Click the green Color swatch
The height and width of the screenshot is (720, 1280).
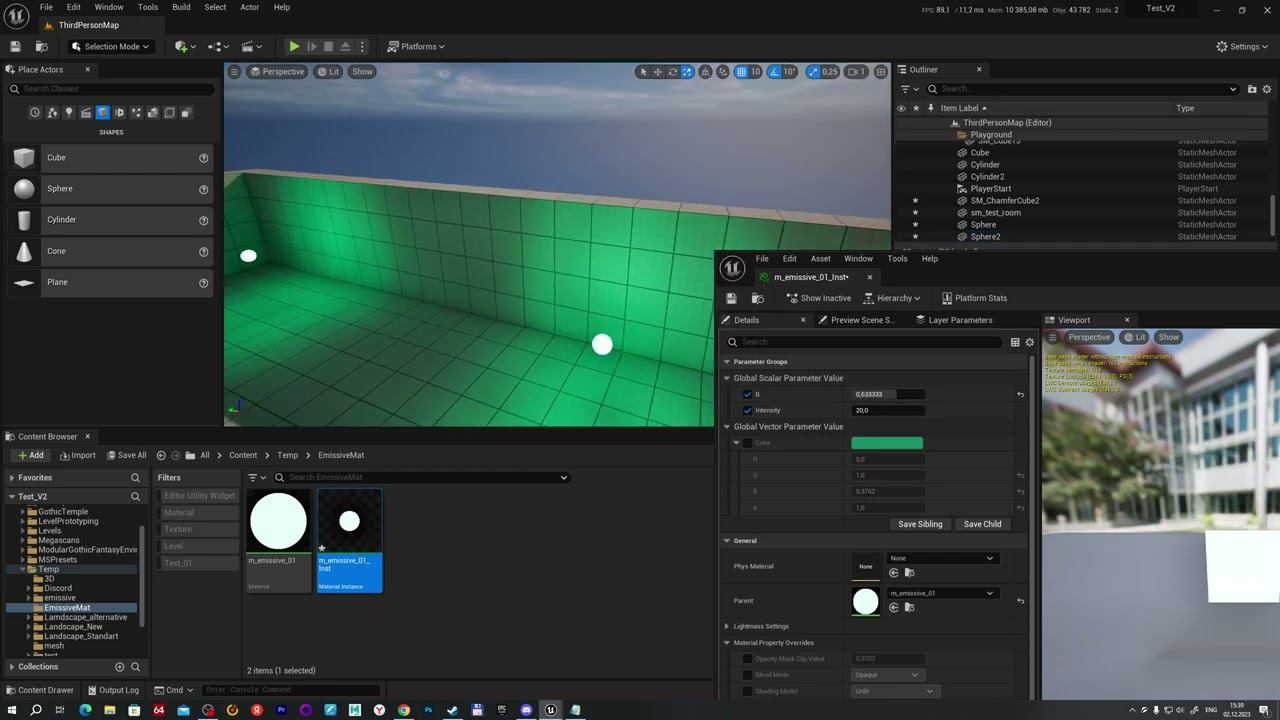click(x=886, y=443)
